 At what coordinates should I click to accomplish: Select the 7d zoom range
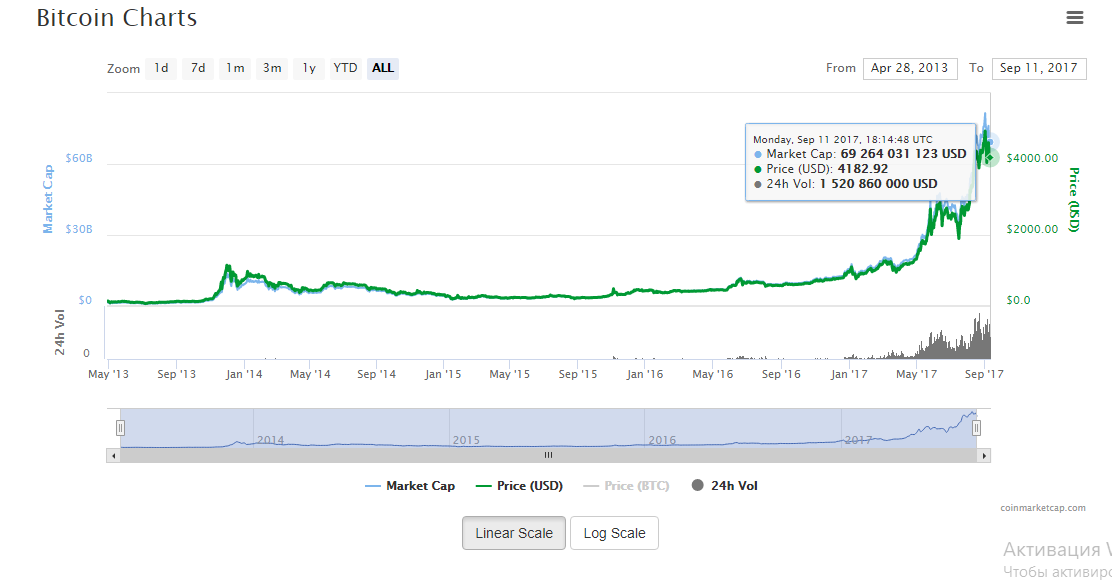(x=198, y=68)
